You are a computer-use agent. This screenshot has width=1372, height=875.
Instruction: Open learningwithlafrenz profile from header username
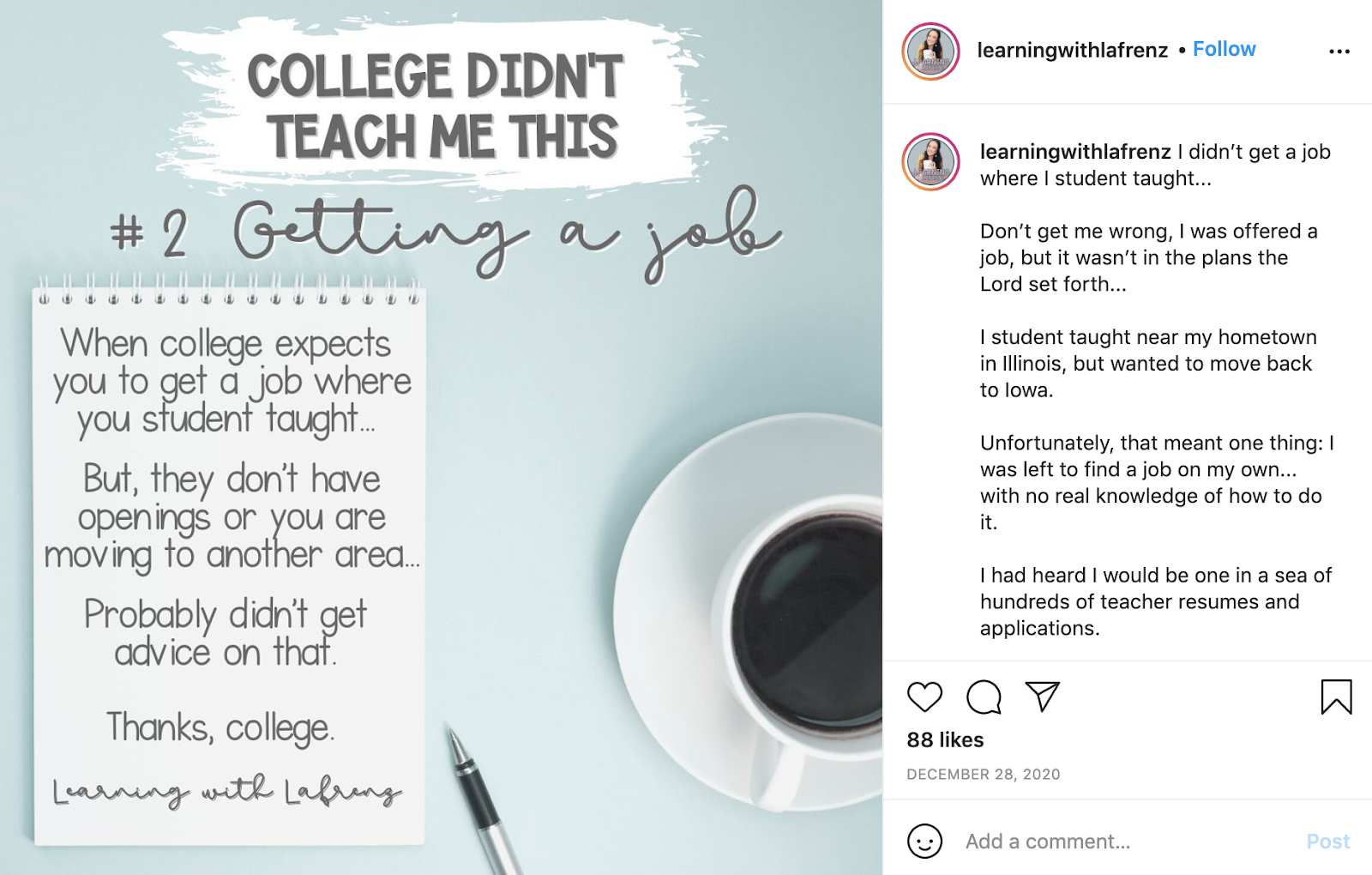pos(1072,50)
